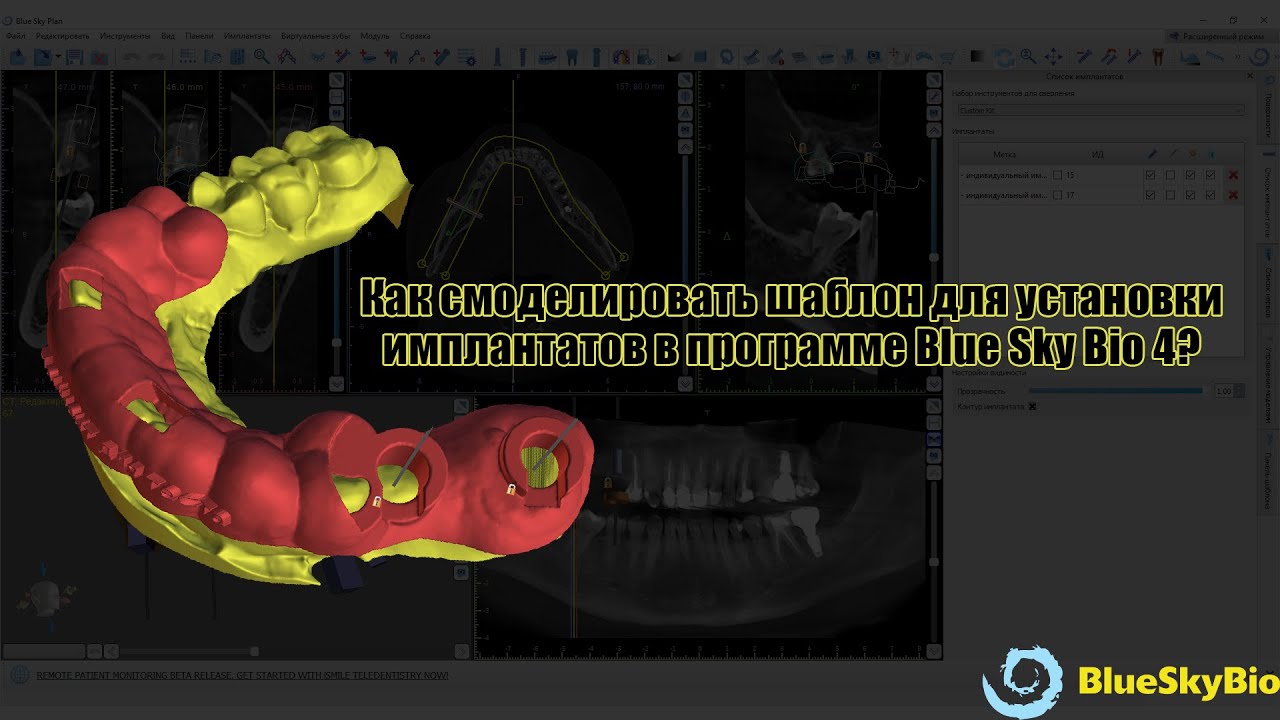Click the shopping cart toolbar icon
The height and width of the screenshot is (720, 1280).
pyautogui.click(x=946, y=57)
